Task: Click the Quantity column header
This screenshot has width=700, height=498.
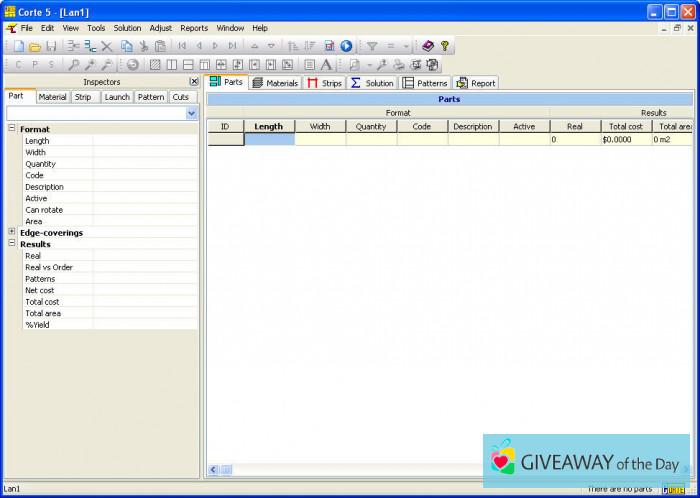Action: (x=371, y=127)
